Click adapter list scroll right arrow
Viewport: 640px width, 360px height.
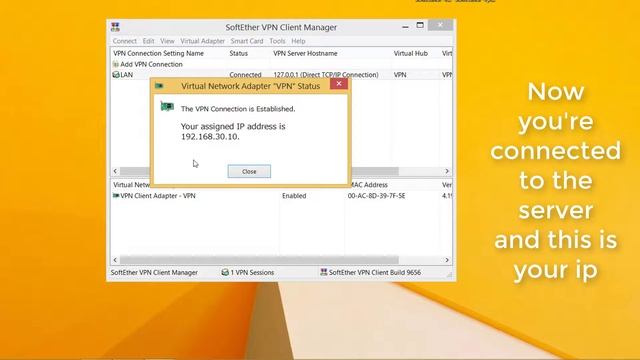click(447, 260)
